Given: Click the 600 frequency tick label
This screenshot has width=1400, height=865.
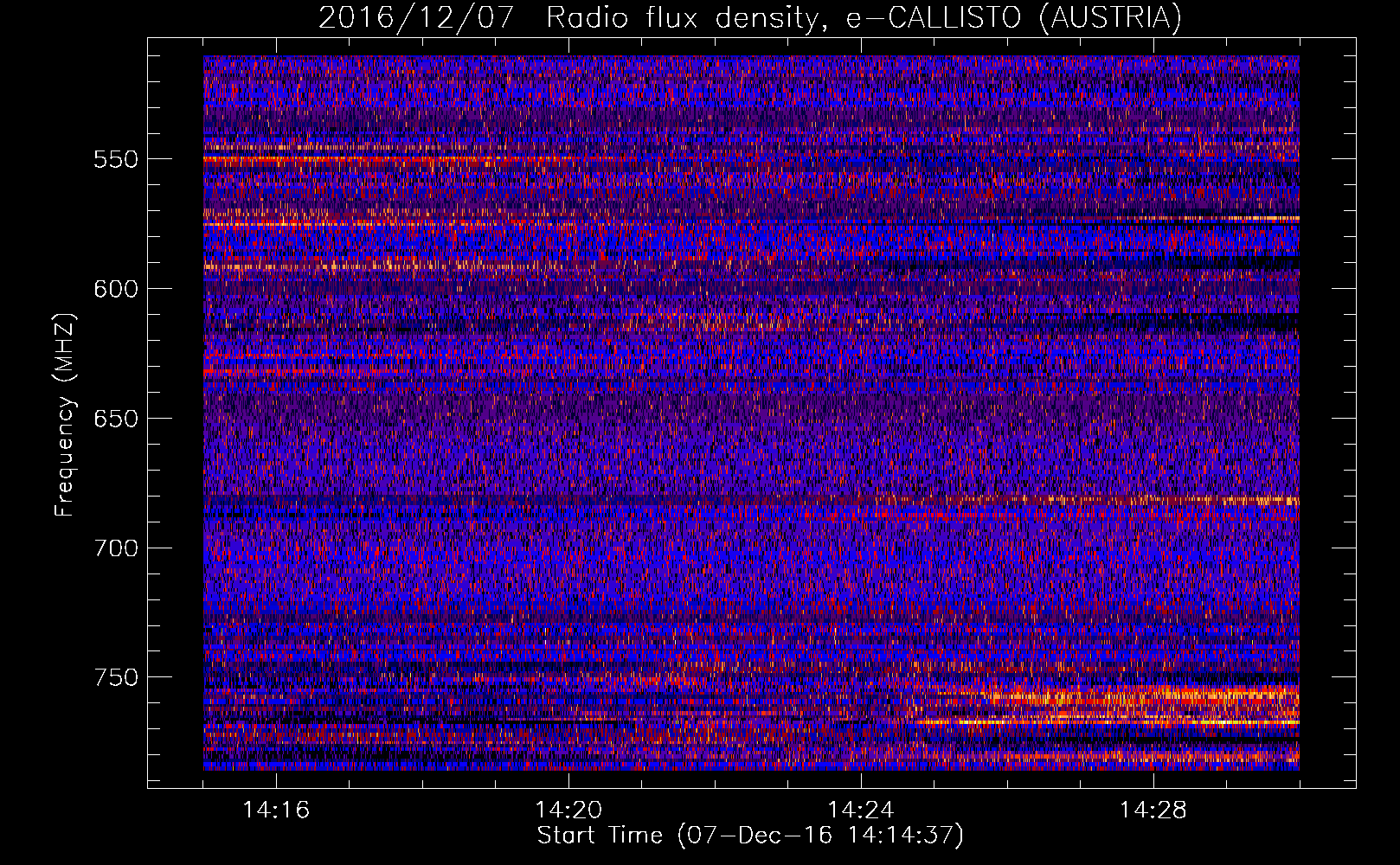Looking at the screenshot, I should pos(116,289).
